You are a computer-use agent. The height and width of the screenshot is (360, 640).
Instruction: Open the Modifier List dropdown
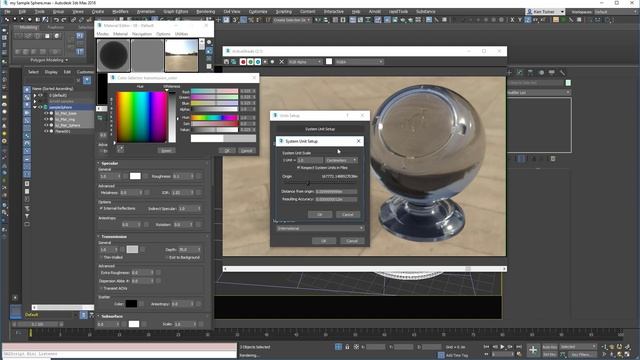[x=538, y=93]
